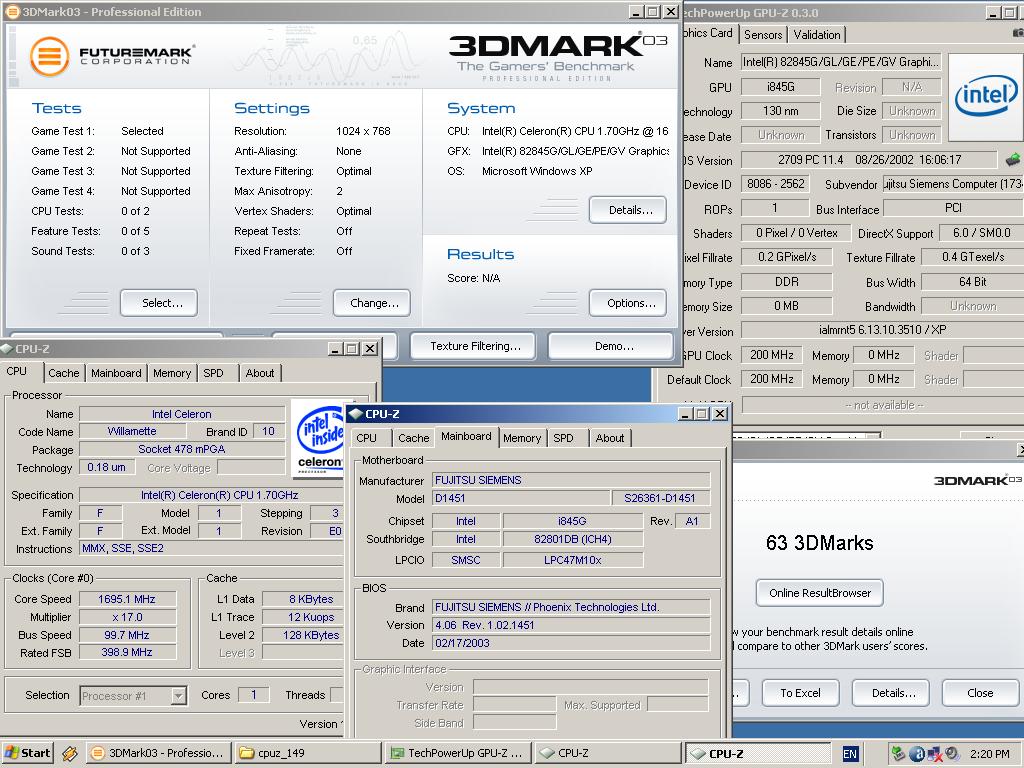Select Memory tab in front CPU-Z window
Viewport: 1024px width, 768px height.
tap(522, 438)
